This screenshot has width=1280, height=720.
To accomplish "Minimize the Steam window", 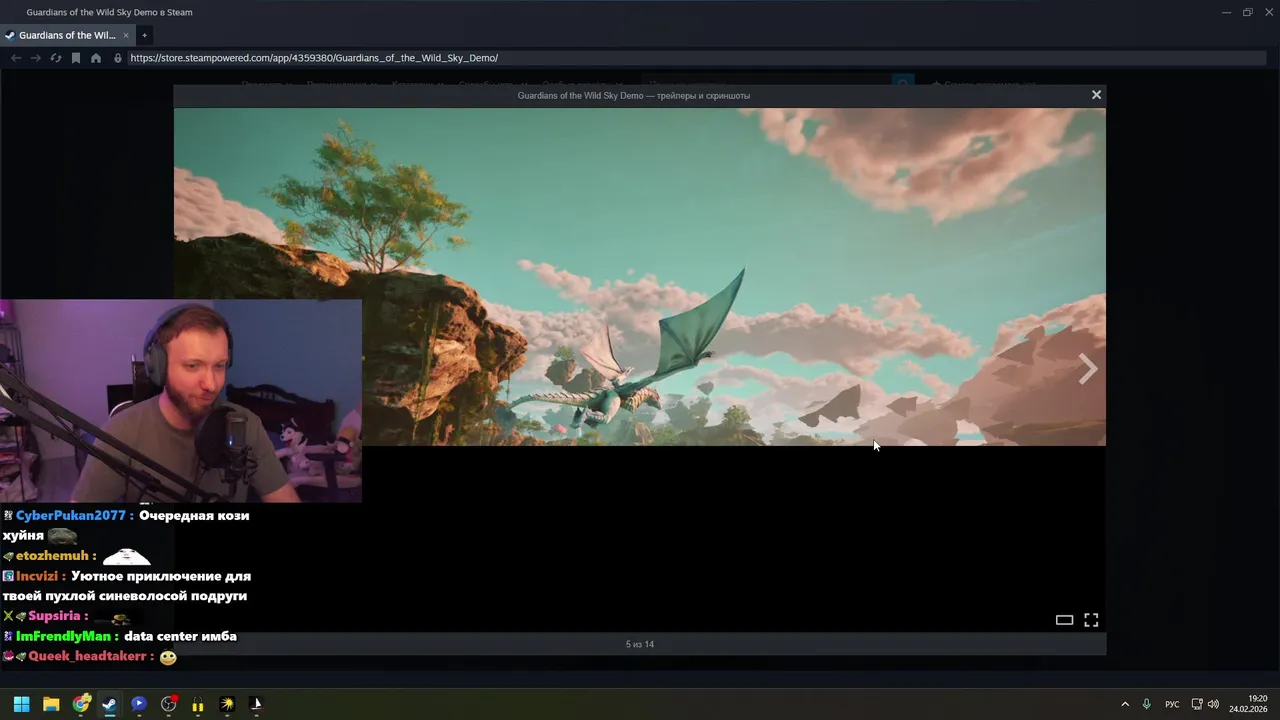I will [1227, 12].
